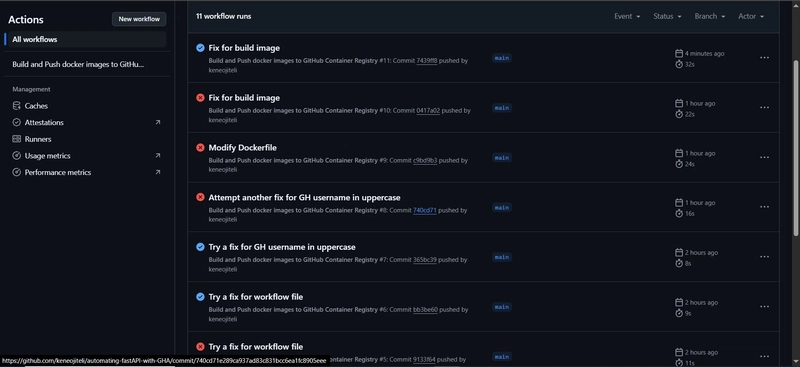Screen dimensions: 800x367
Task: Open the Actor filter dropdown
Action: click(751, 16)
